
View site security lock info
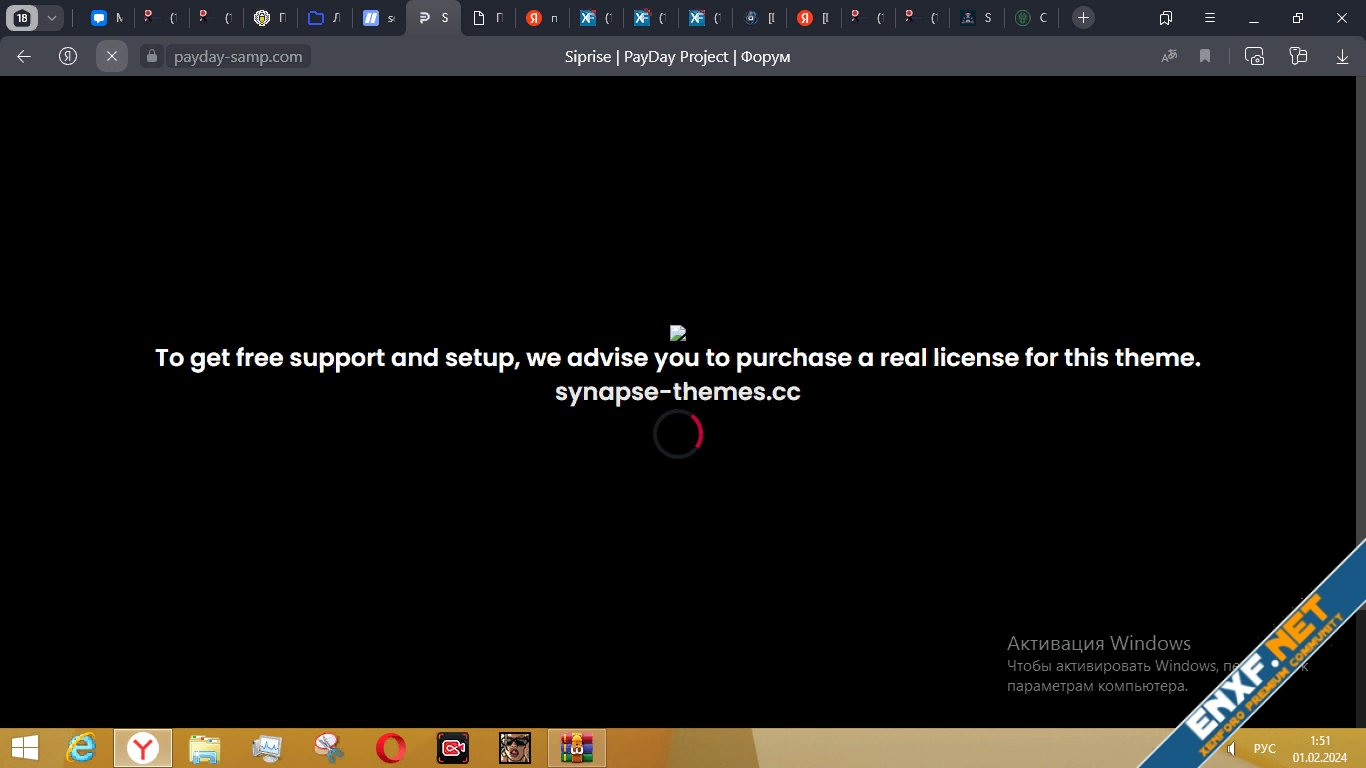[x=152, y=57]
